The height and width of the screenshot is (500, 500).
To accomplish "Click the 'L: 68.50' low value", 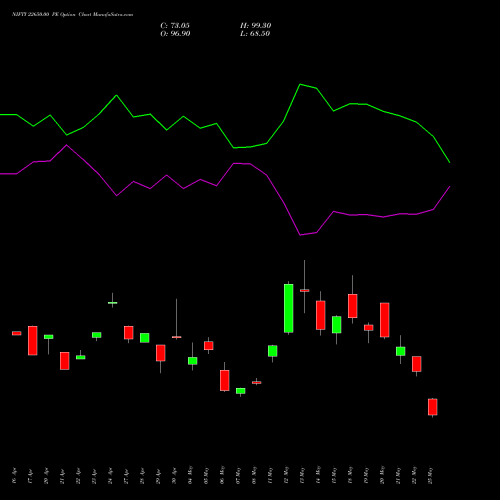I will pos(255,34).
